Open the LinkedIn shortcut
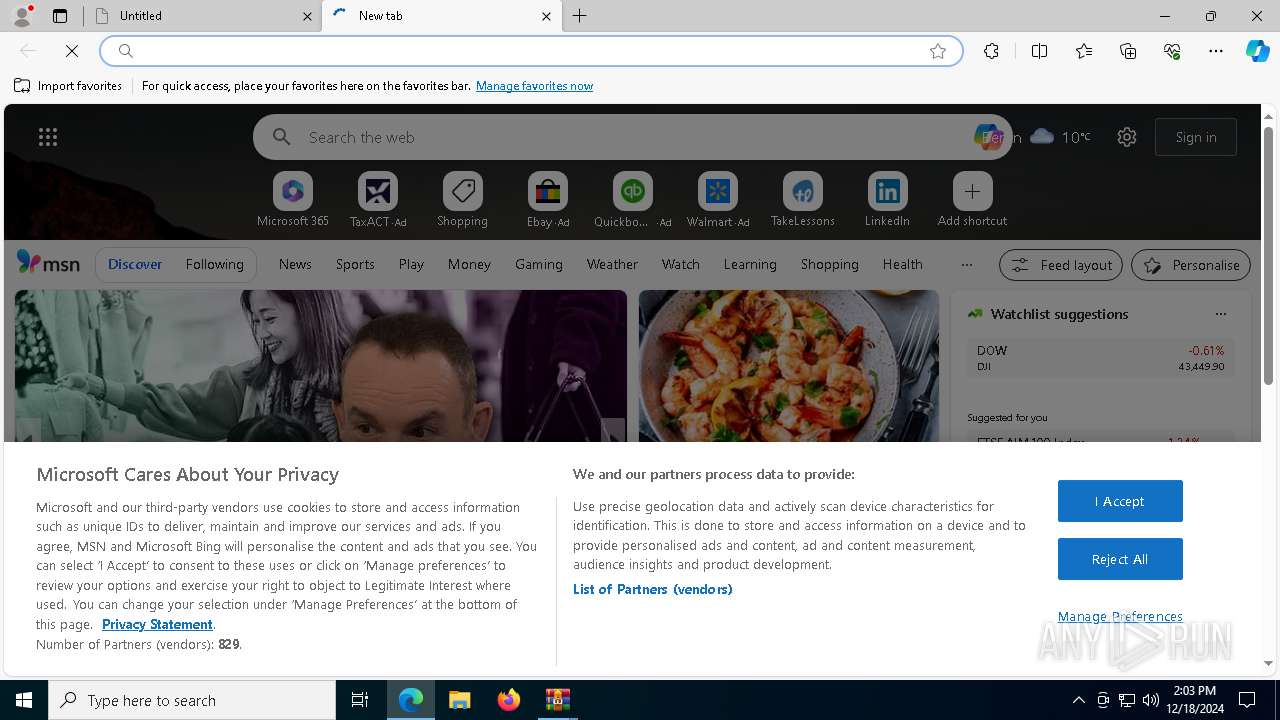 [887, 200]
